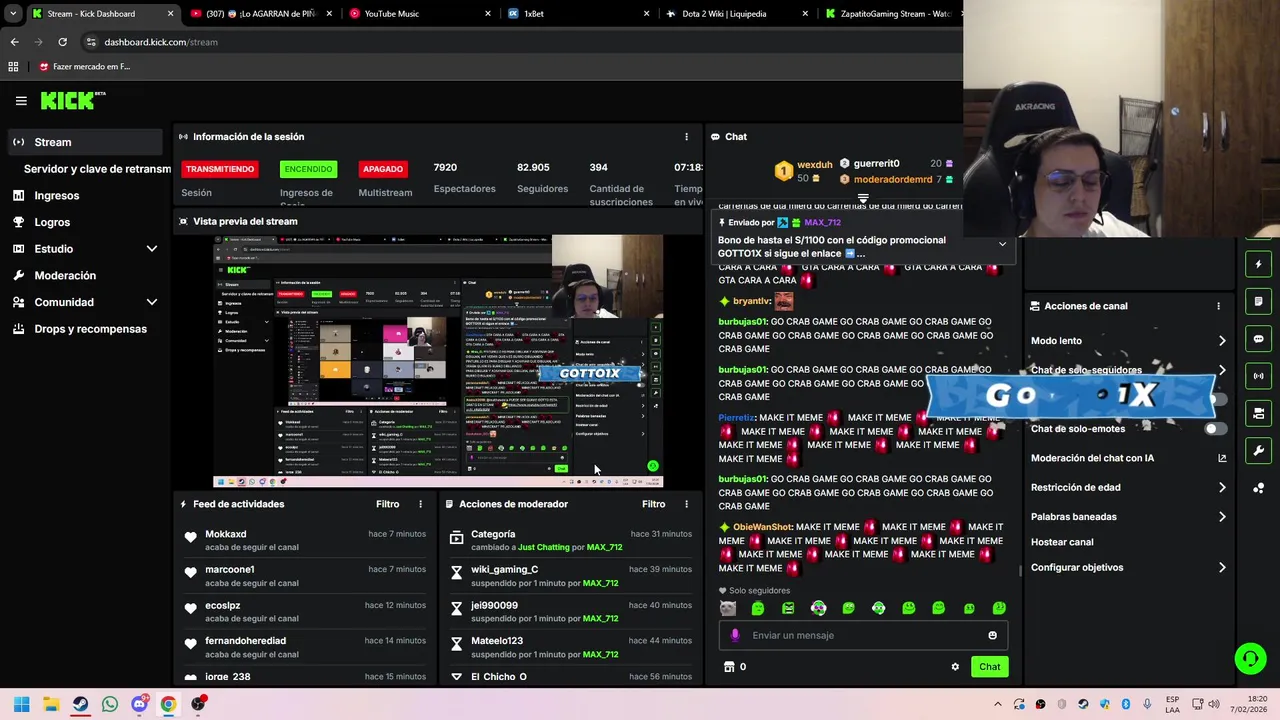The height and width of the screenshot is (720, 1280).
Task: Click the green Chat send button
Action: click(989, 667)
